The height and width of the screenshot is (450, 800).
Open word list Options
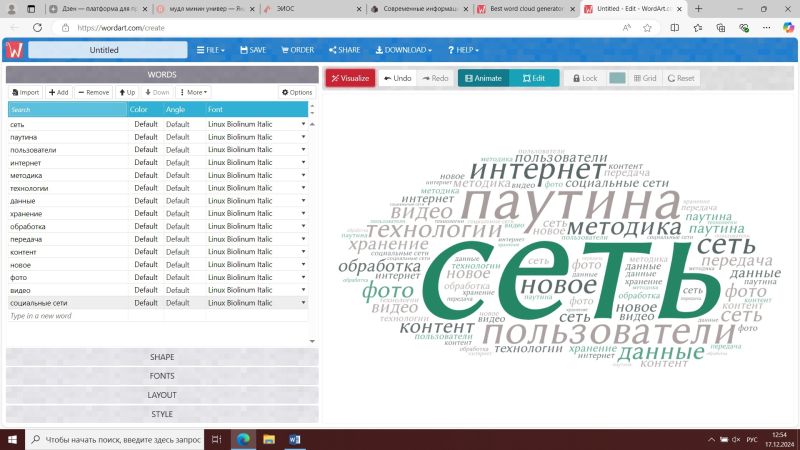click(x=296, y=92)
